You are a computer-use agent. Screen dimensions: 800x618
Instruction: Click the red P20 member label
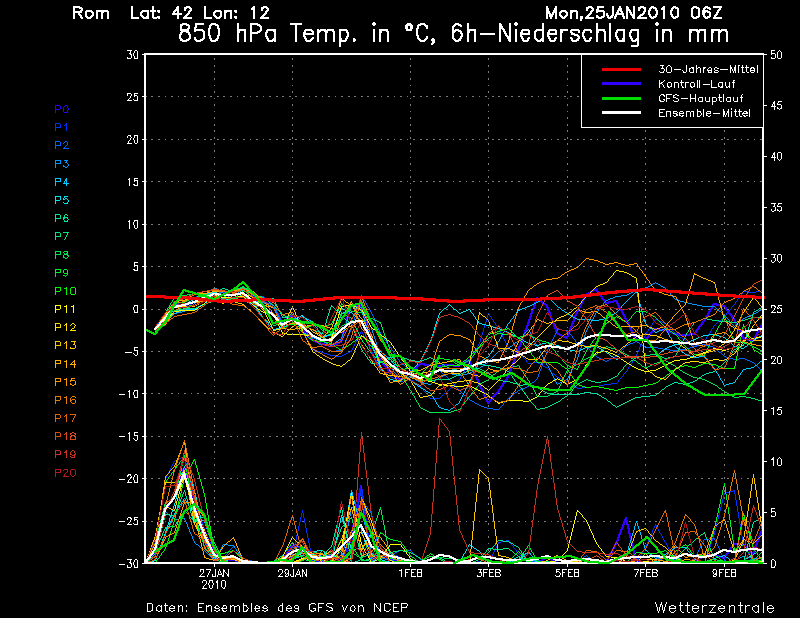(64, 473)
